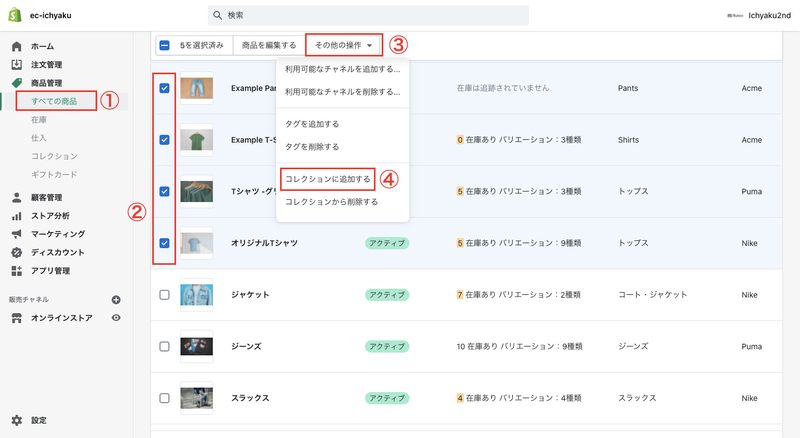Click in the 検索 search field

(368, 15)
